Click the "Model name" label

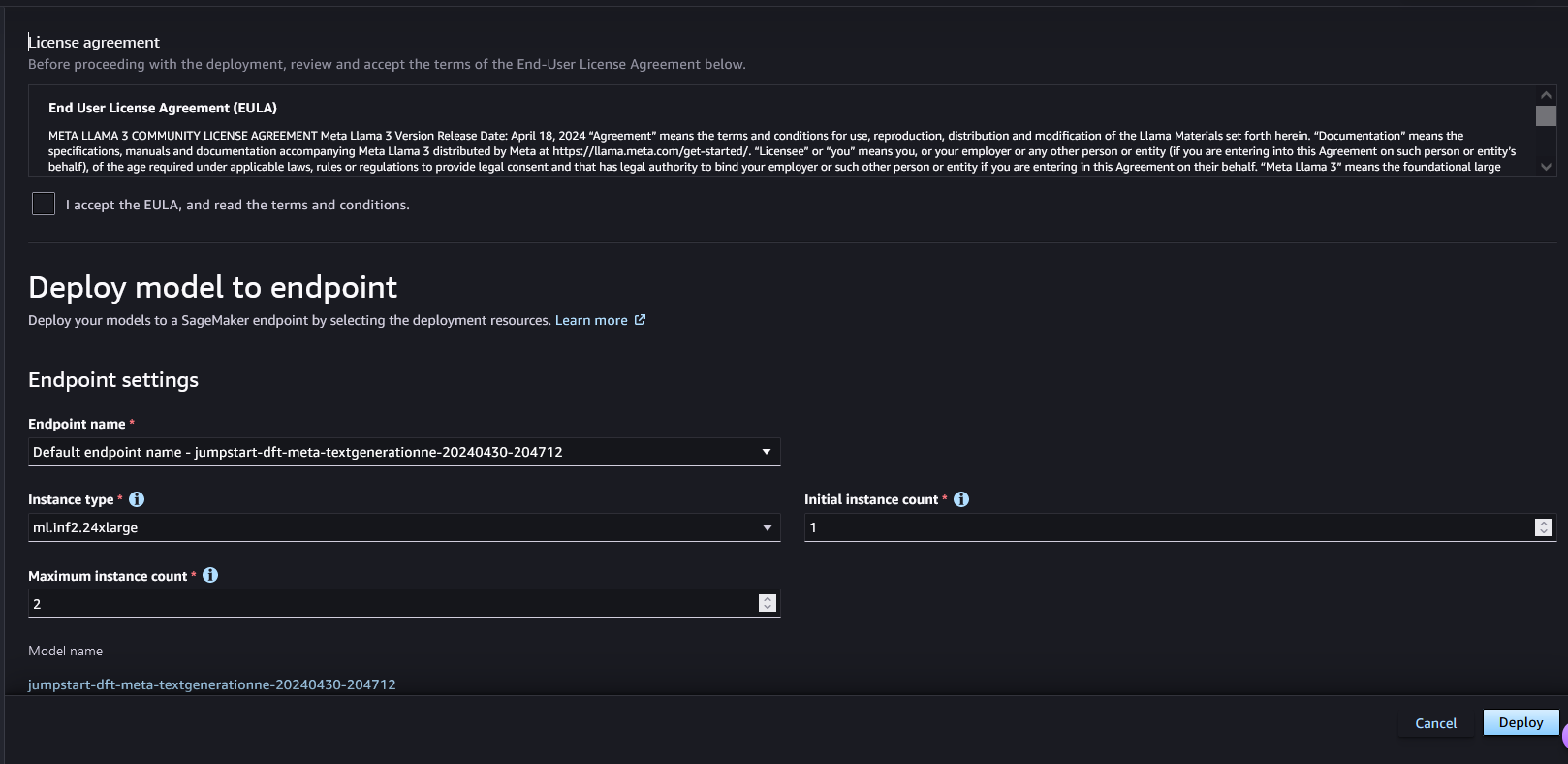coord(65,651)
